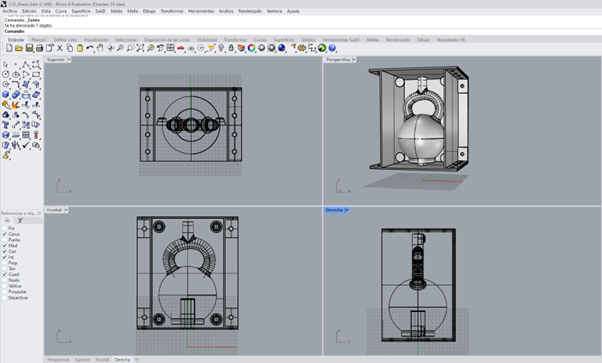Click the Superior viewport title label

tap(56, 60)
